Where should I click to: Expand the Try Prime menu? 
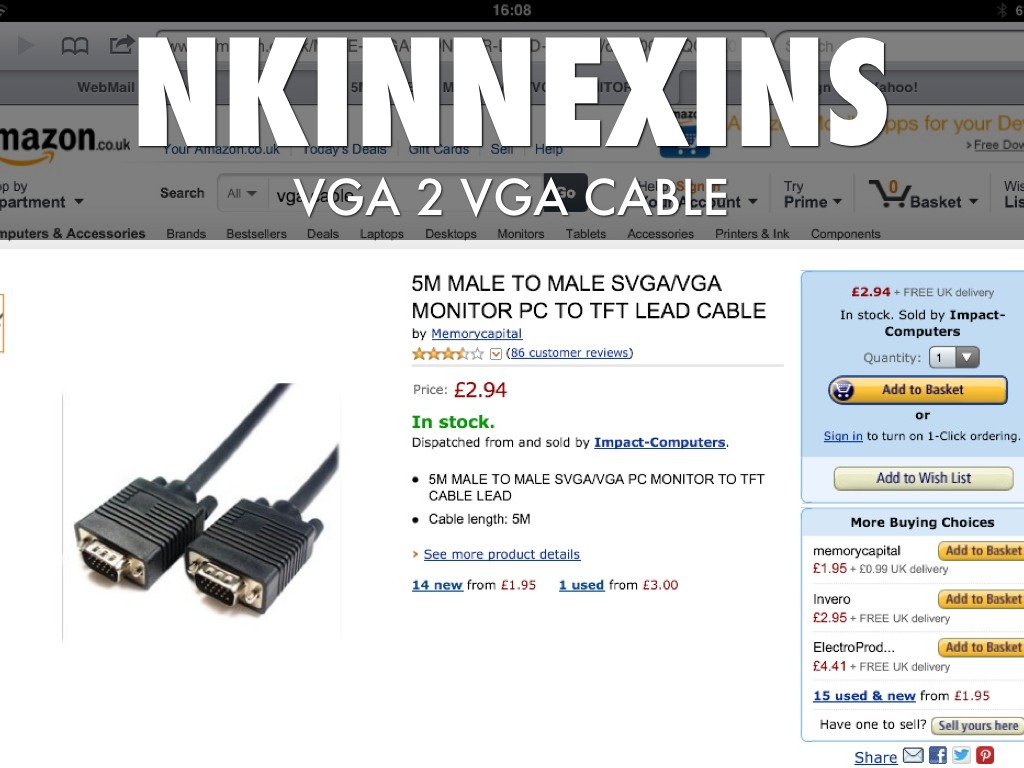812,195
